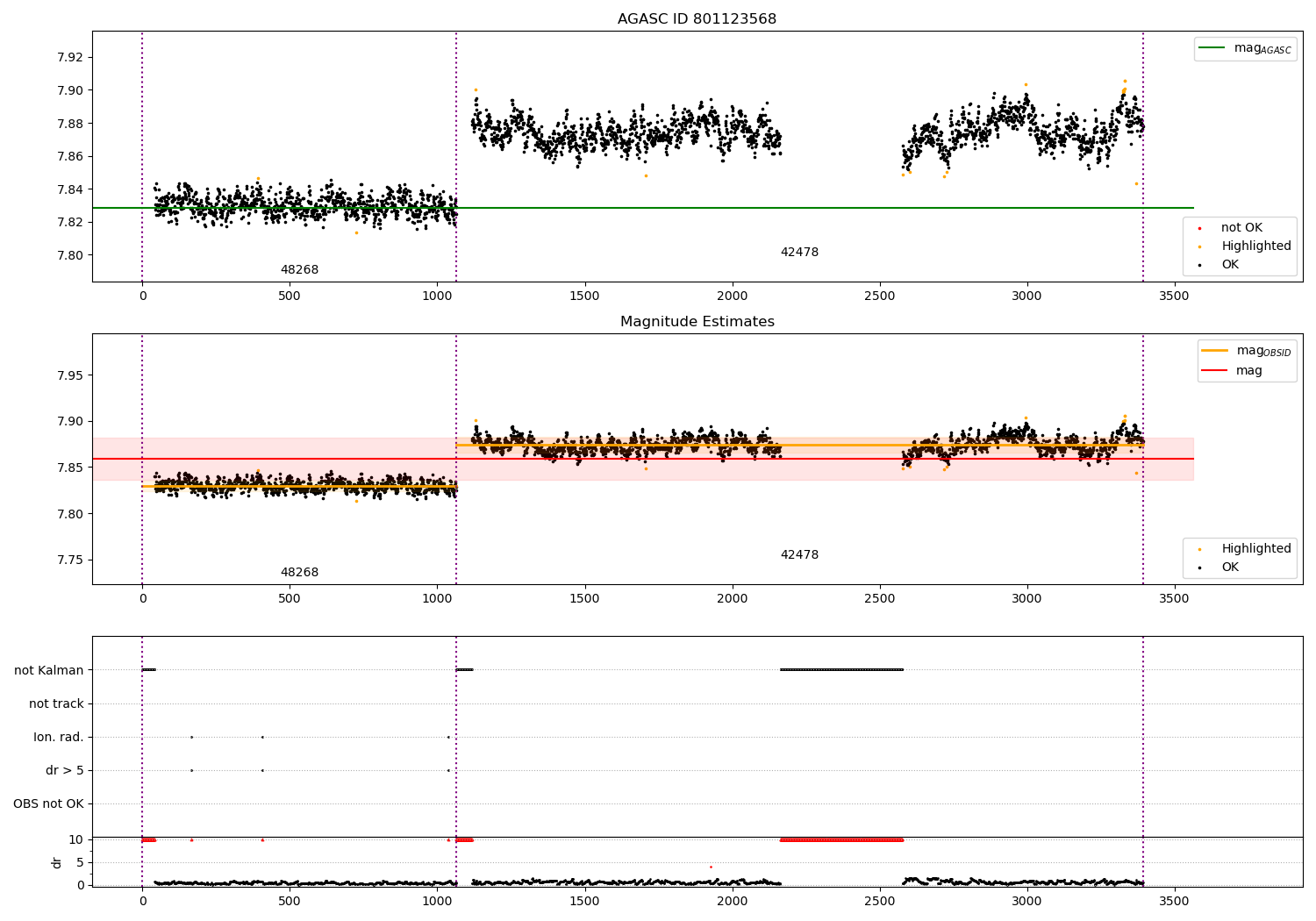
Task: Click the red dot marker beside 'not OK'
Action: [x=1199, y=229]
